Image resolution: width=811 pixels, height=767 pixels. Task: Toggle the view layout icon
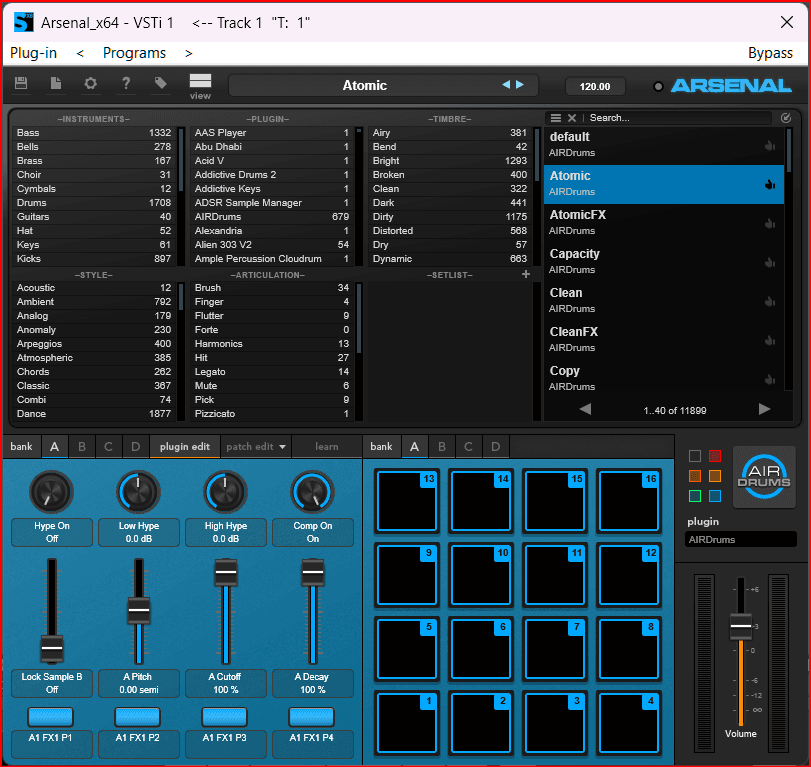200,83
